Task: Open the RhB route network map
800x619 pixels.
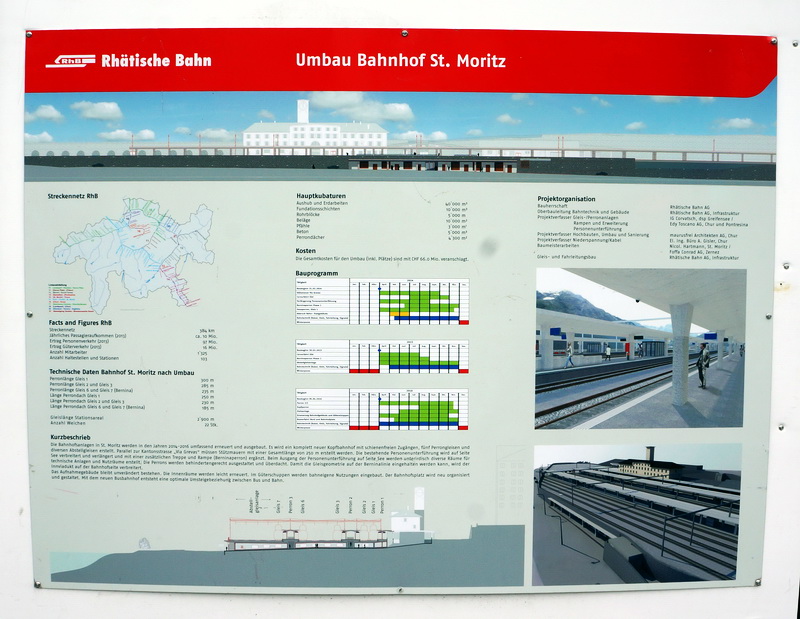Action: pos(134,256)
